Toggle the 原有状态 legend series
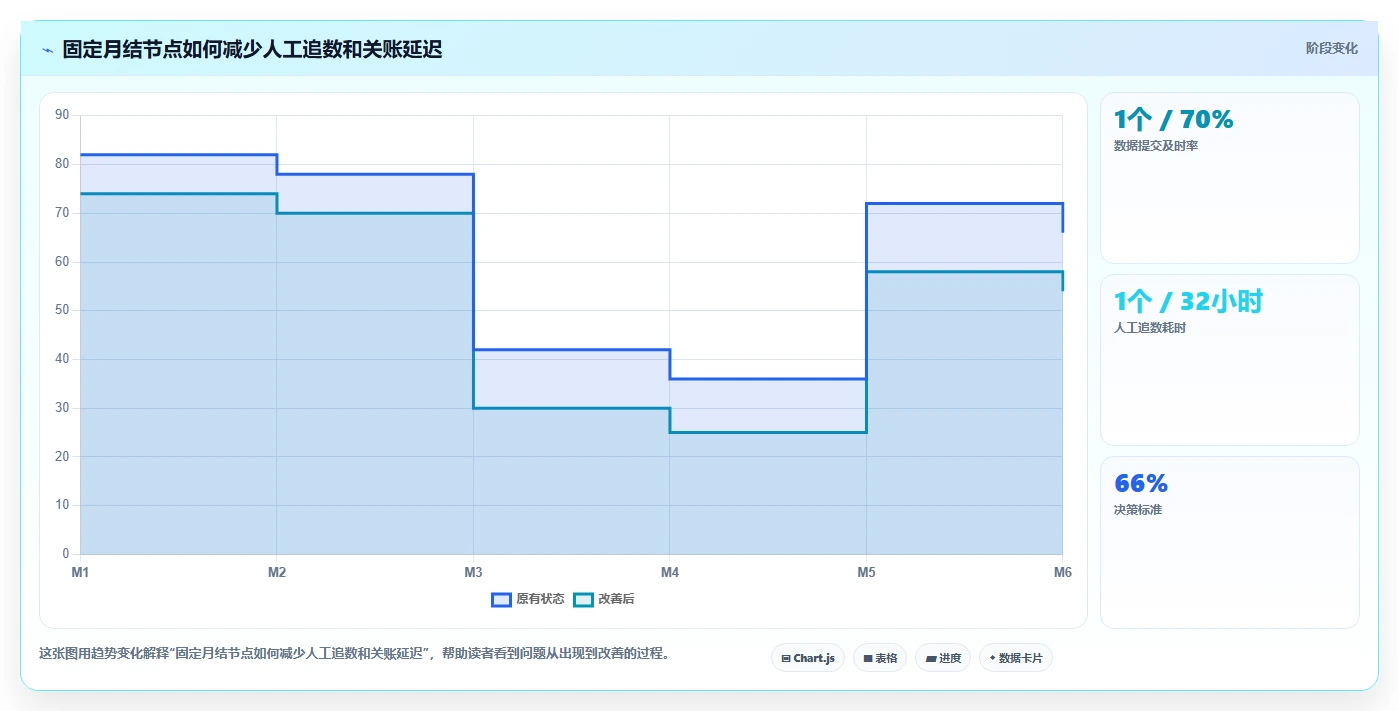 pos(528,599)
